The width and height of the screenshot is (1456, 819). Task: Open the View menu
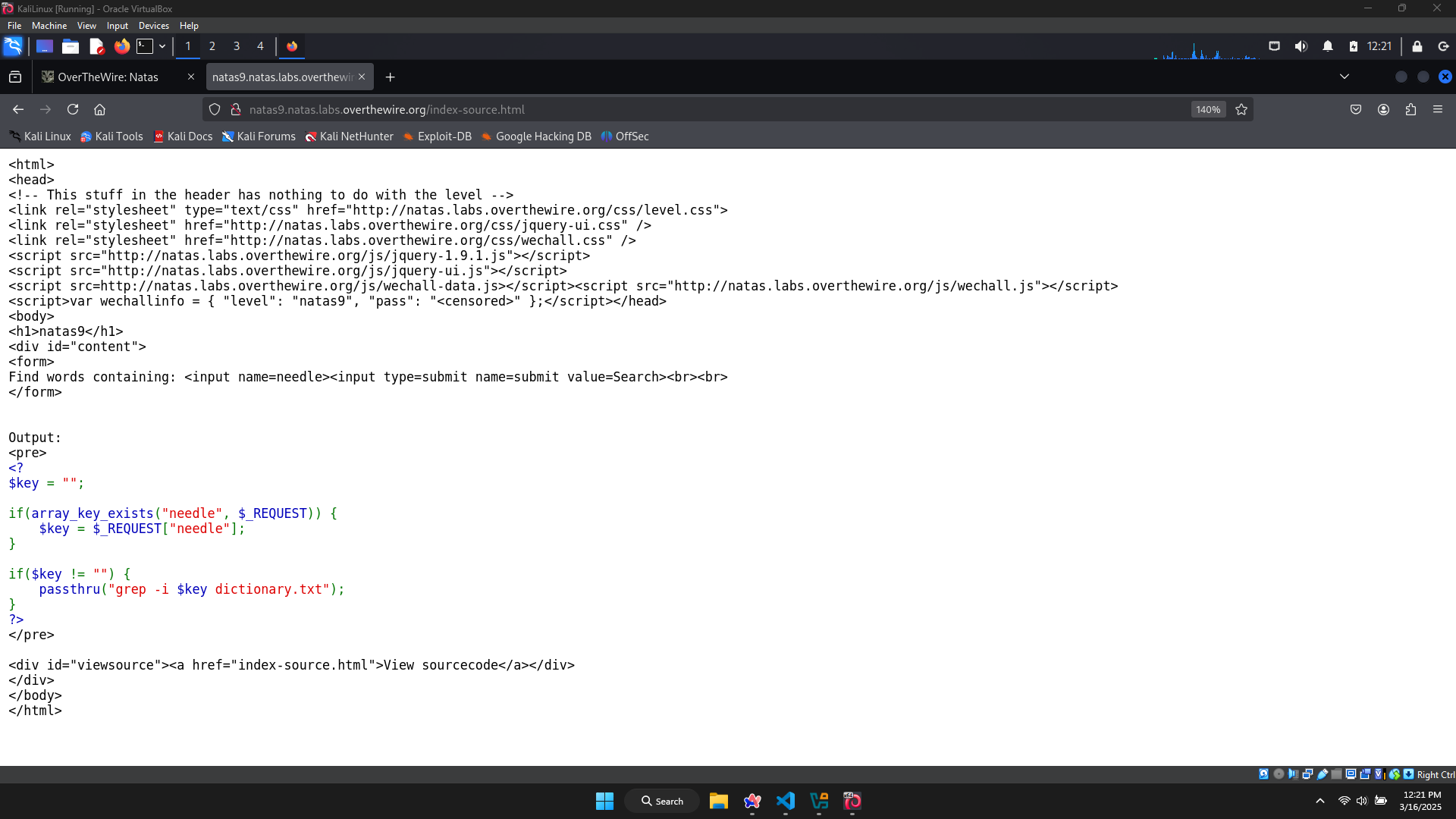tap(86, 26)
